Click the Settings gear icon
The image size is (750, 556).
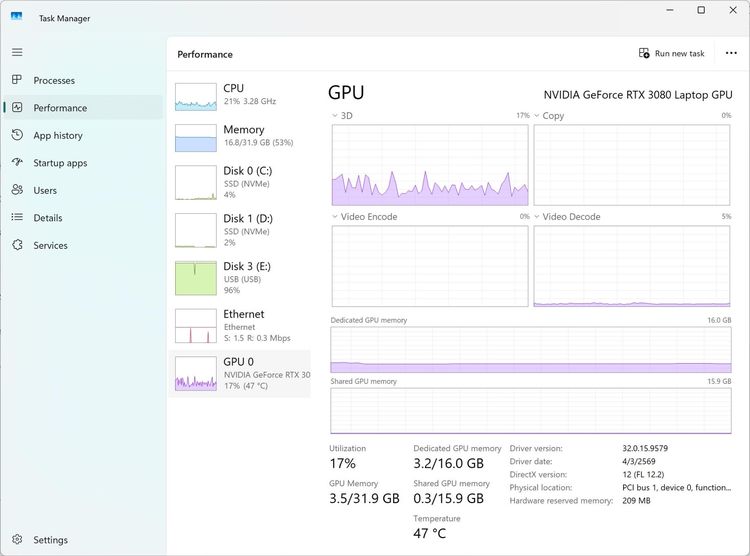click(17, 539)
